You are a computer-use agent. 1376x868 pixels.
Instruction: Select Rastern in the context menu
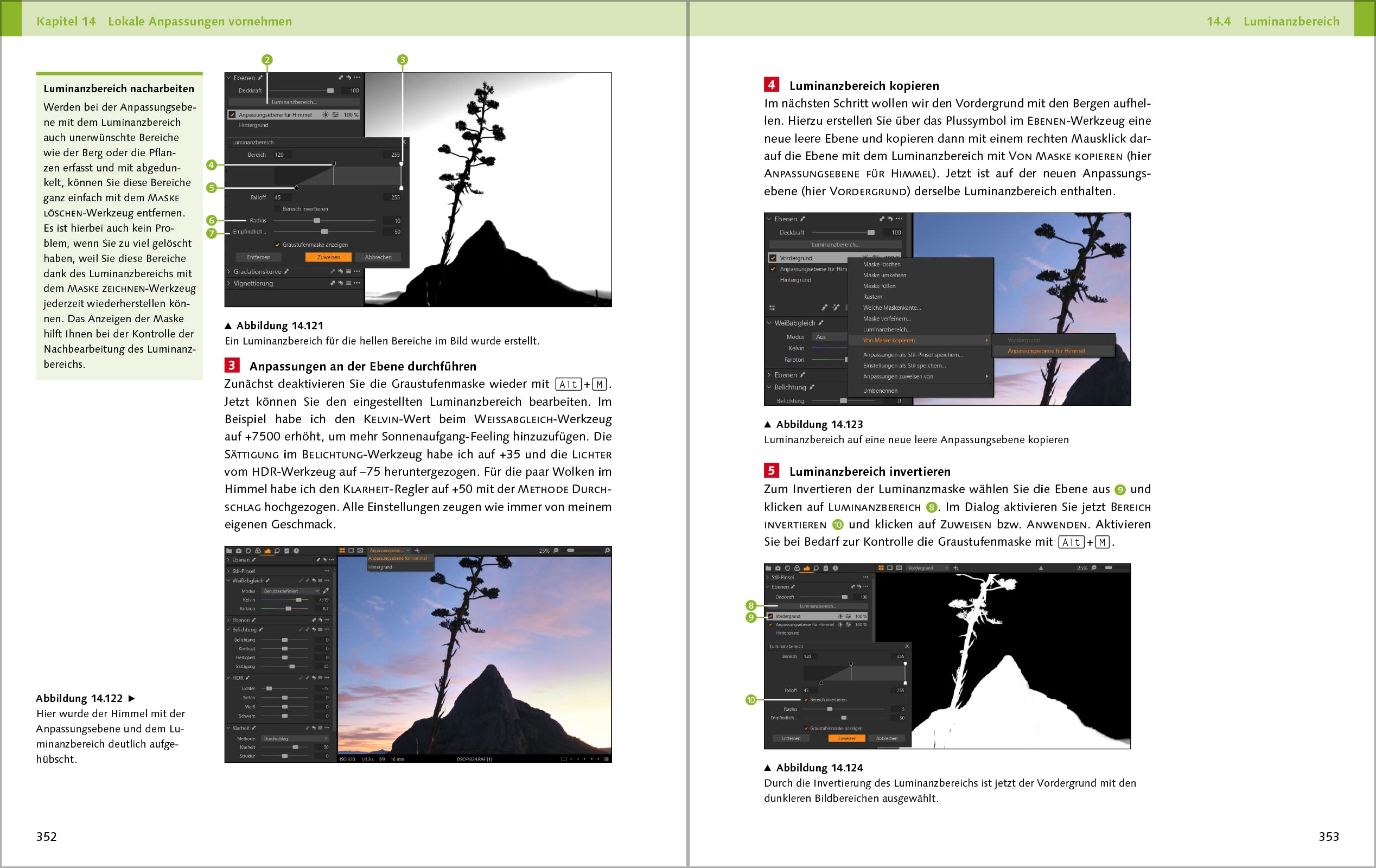pyautogui.click(x=872, y=297)
